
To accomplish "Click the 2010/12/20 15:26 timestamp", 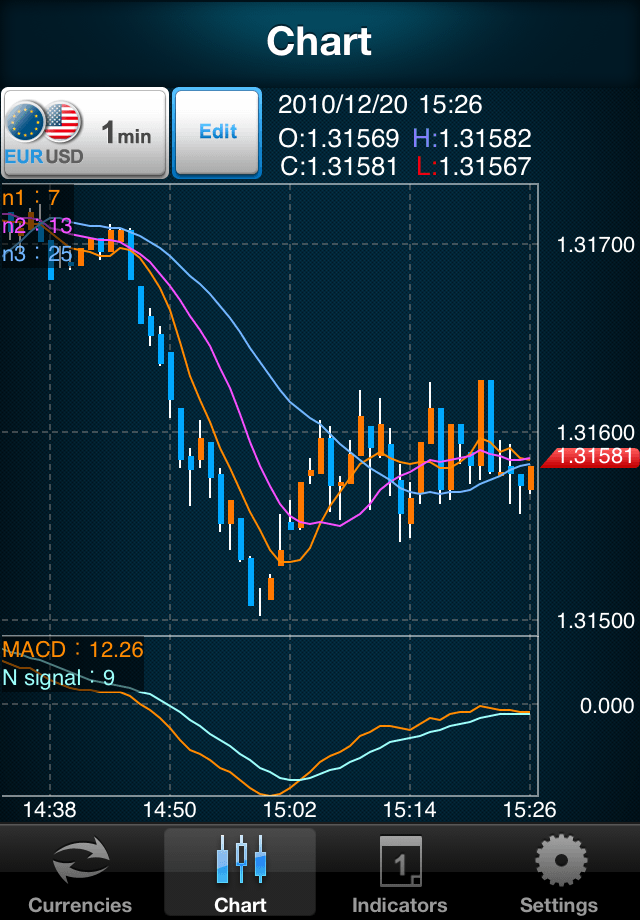I will (380, 104).
